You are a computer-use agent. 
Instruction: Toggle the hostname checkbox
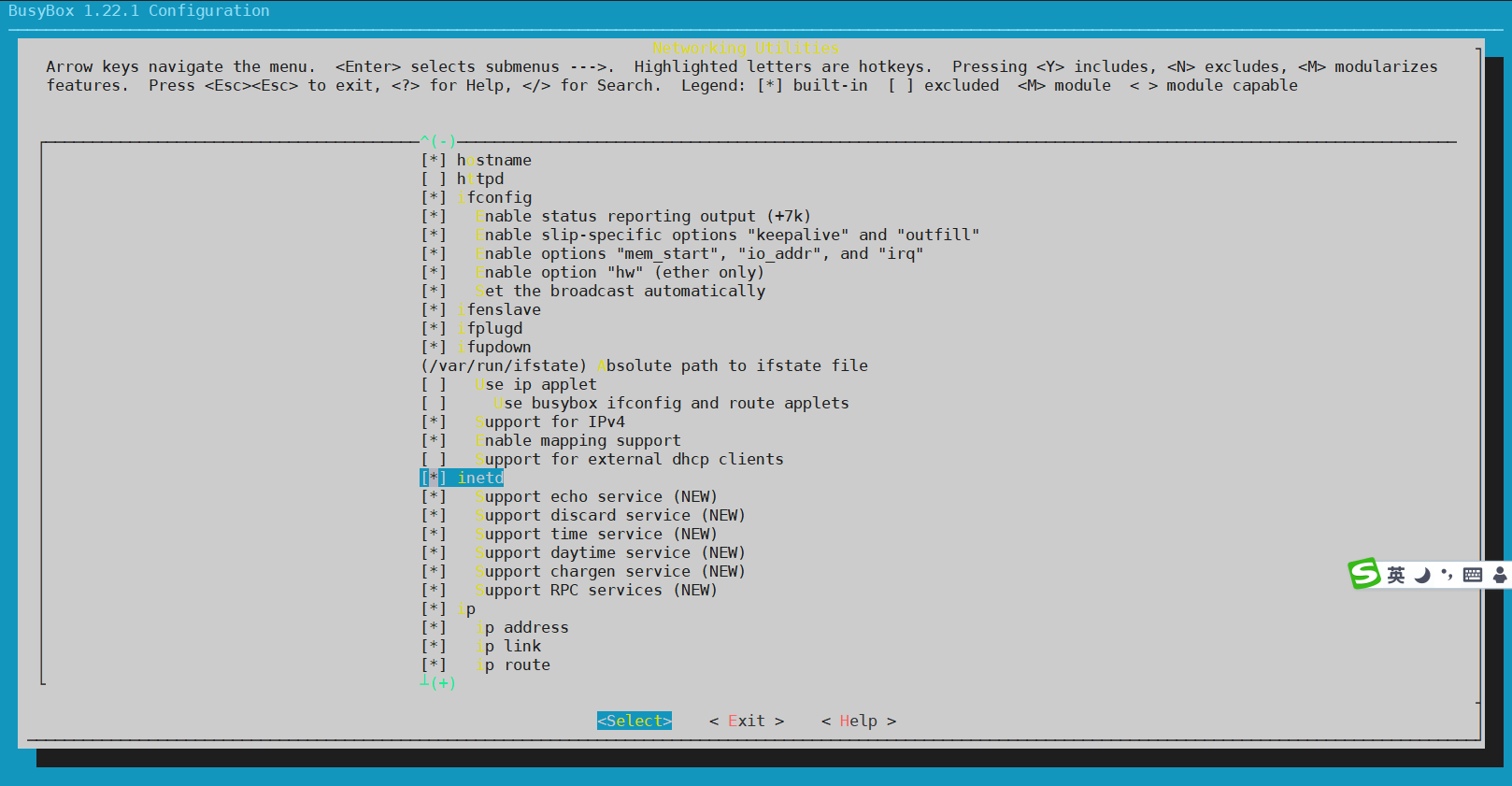[x=434, y=161]
